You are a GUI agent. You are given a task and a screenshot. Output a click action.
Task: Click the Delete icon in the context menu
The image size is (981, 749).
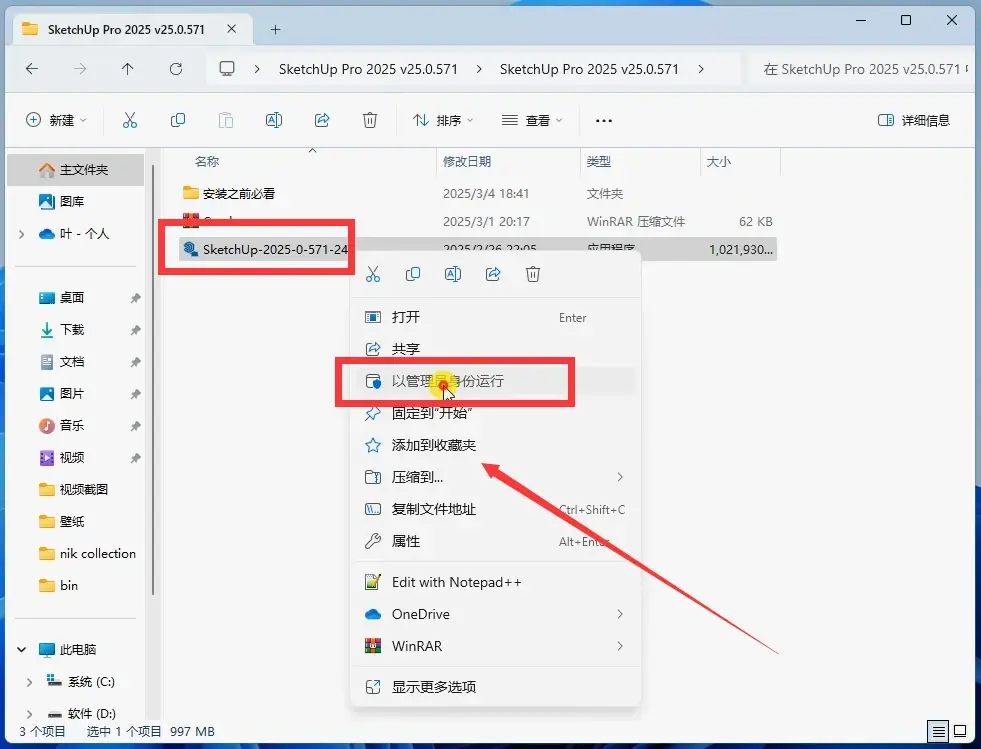[533, 274]
